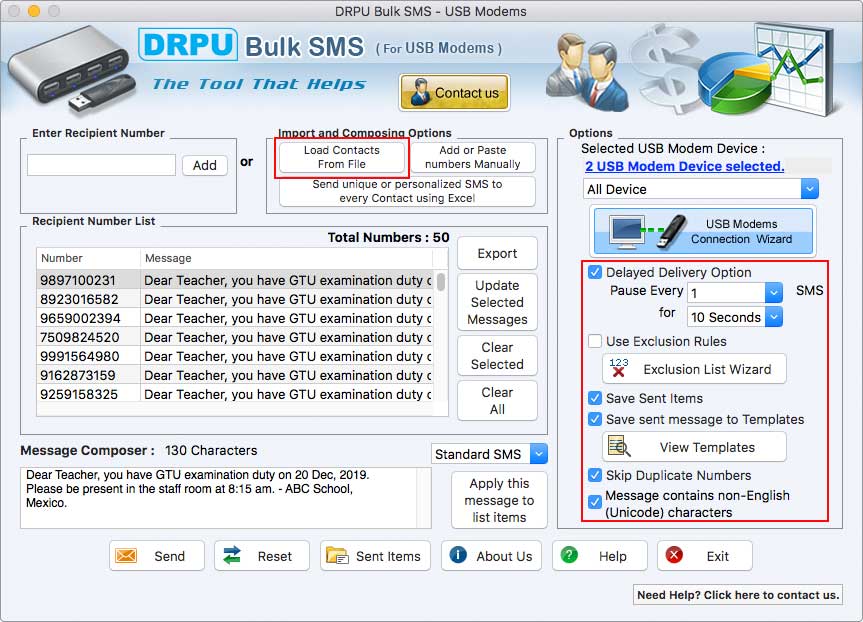Click the yellow minimize window button
The width and height of the screenshot is (863, 622).
(x=34, y=11)
